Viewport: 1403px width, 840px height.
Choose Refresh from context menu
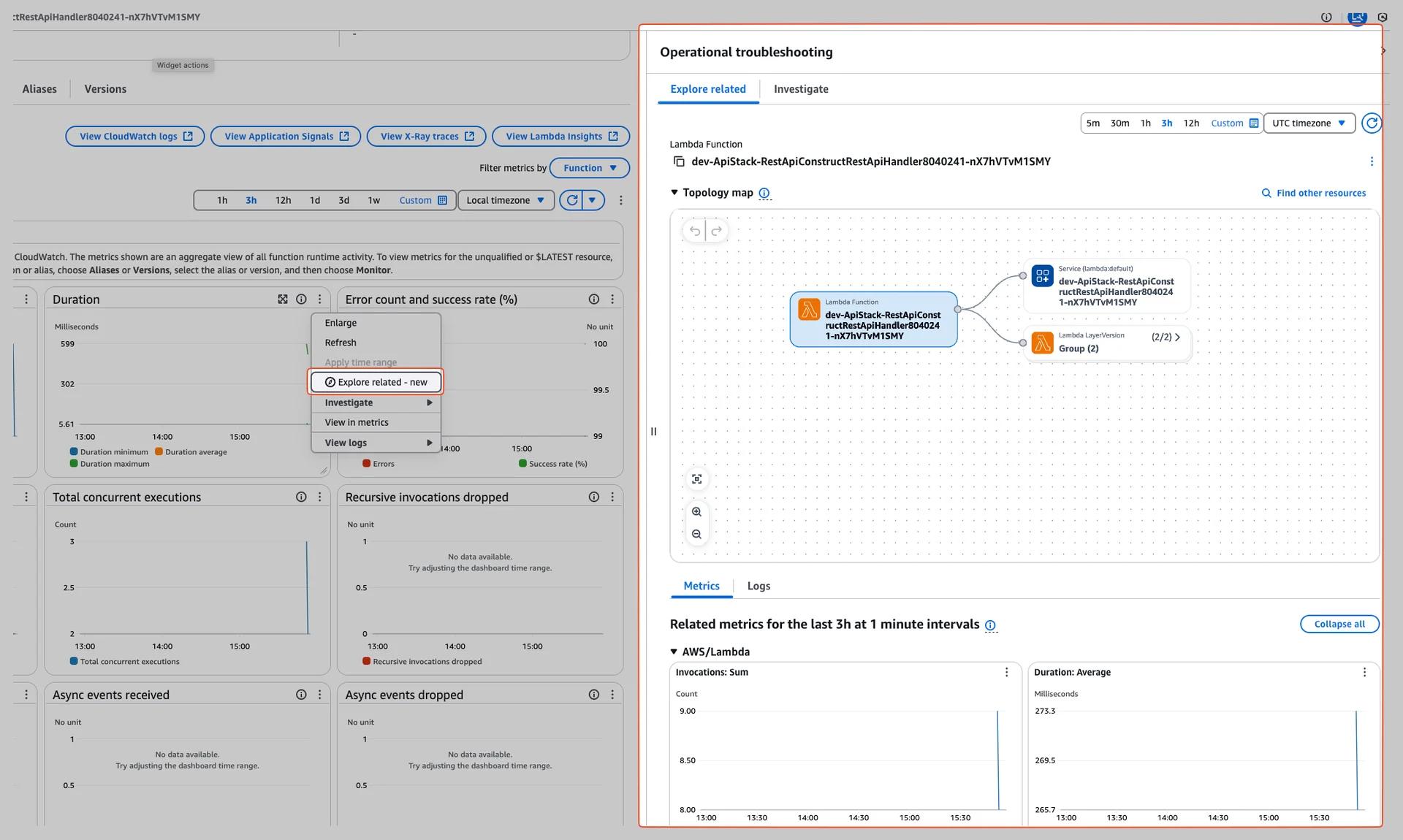click(x=376, y=343)
